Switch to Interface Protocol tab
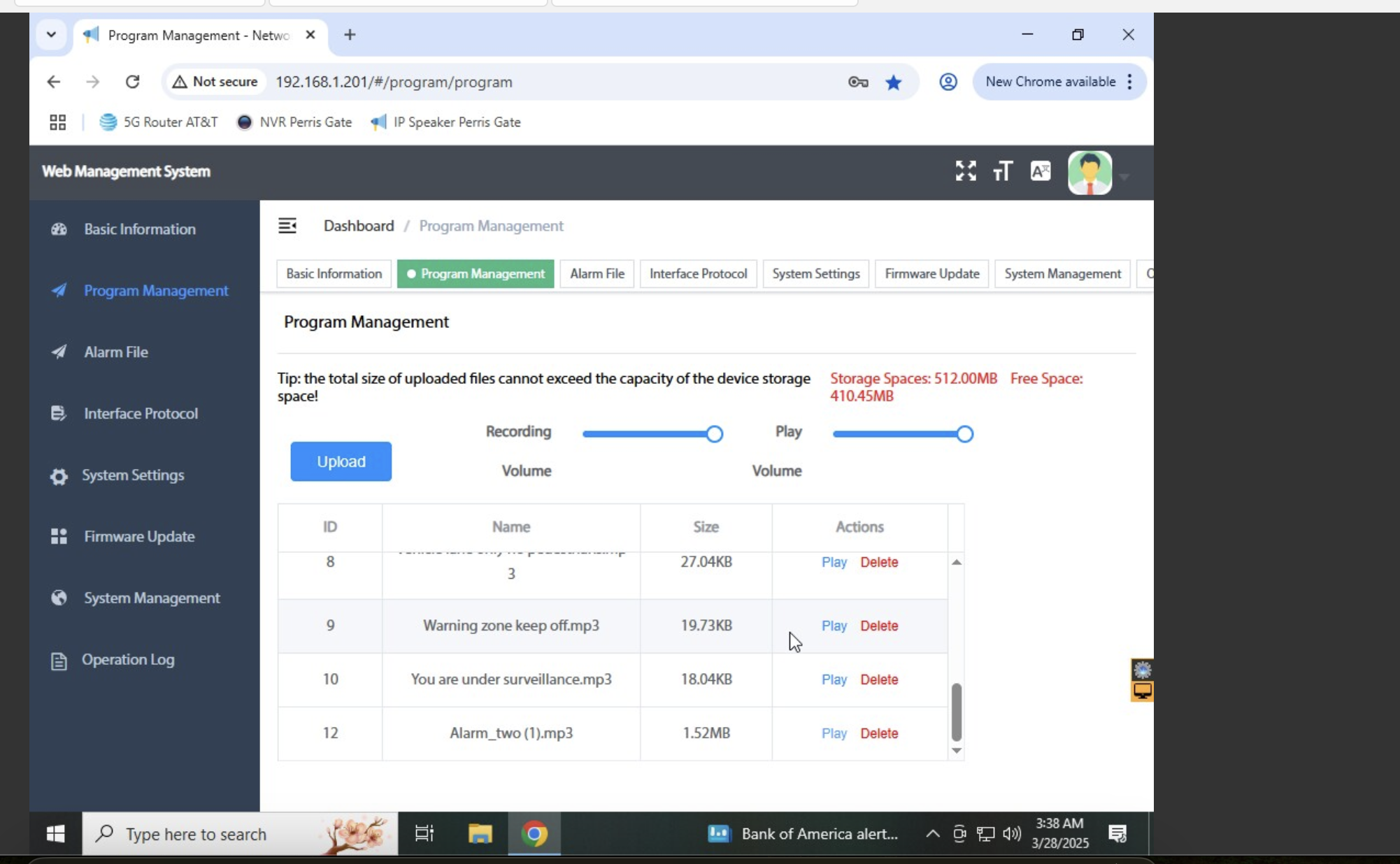Image resolution: width=1400 pixels, height=864 pixels. pyautogui.click(x=698, y=273)
